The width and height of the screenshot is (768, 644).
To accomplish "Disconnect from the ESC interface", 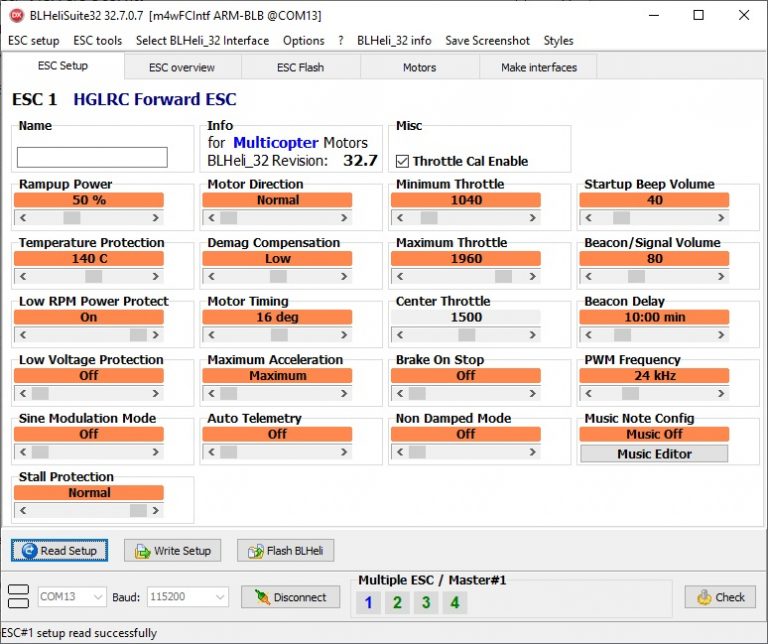I will pos(290,597).
